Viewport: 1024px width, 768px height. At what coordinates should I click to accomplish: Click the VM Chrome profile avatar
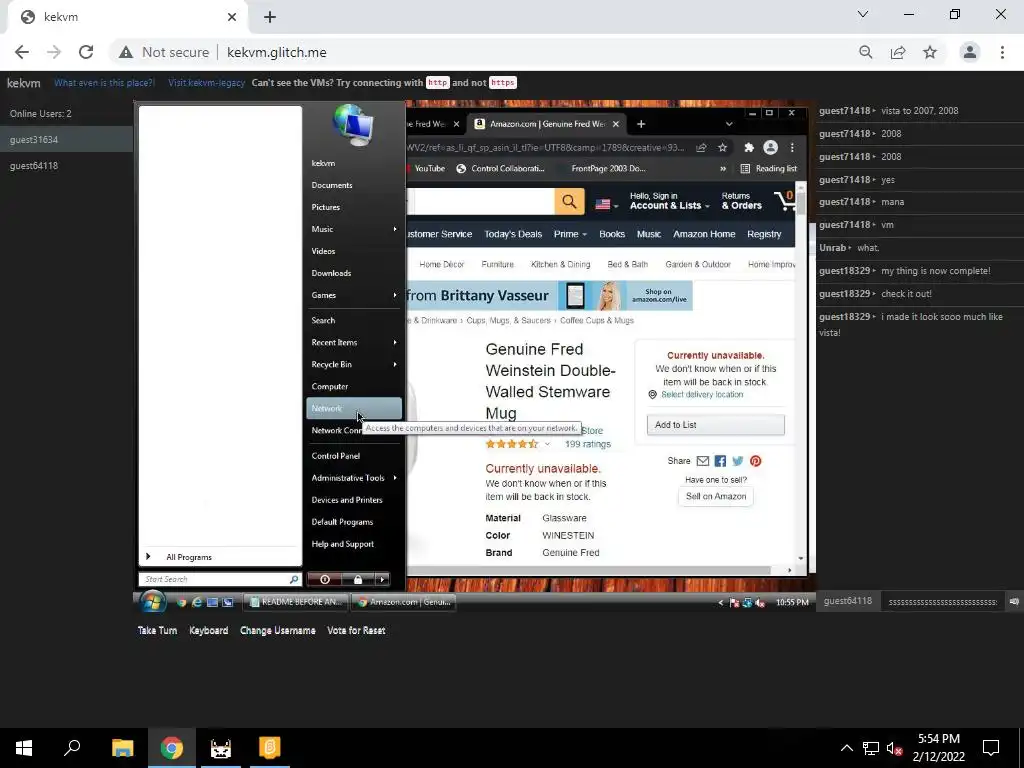tap(771, 148)
